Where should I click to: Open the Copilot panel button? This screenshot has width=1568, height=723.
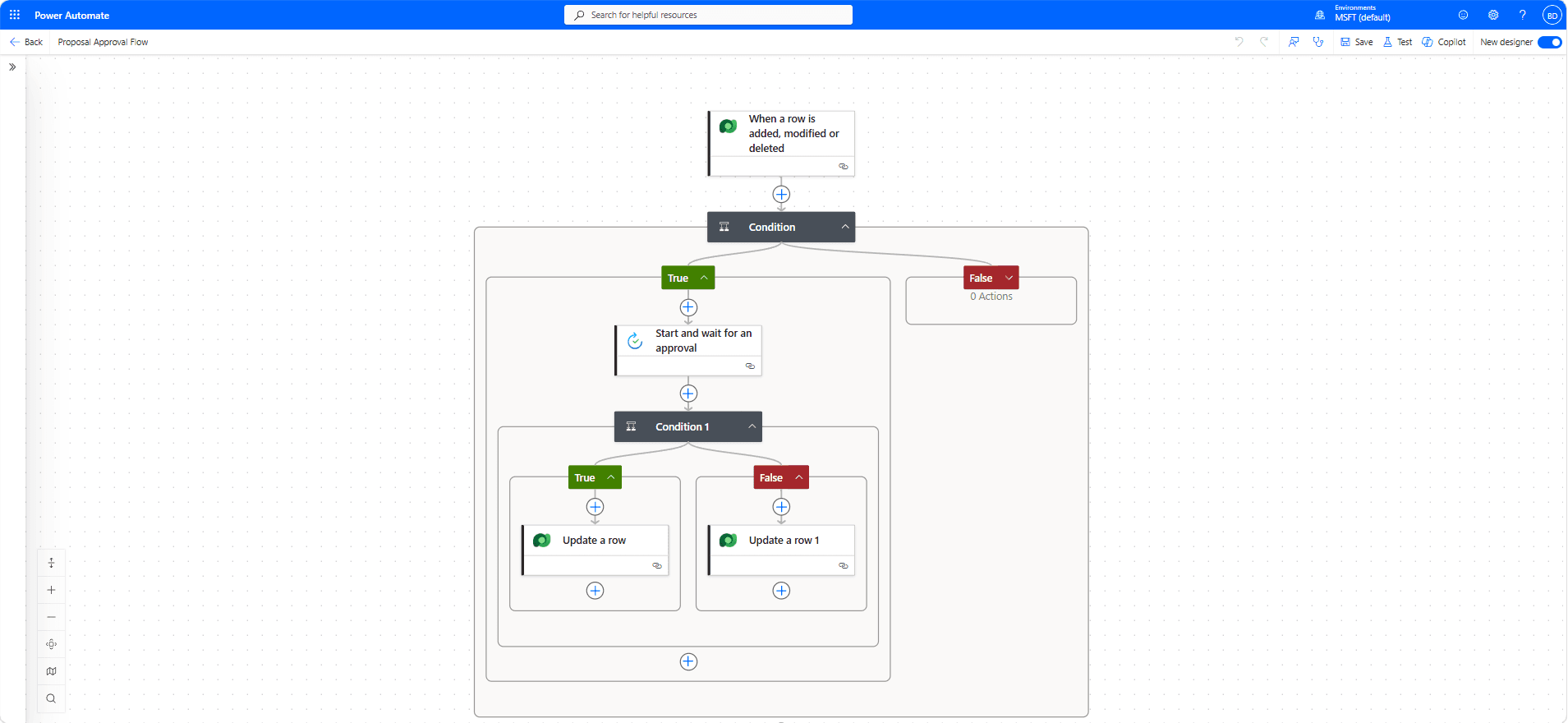click(1444, 42)
